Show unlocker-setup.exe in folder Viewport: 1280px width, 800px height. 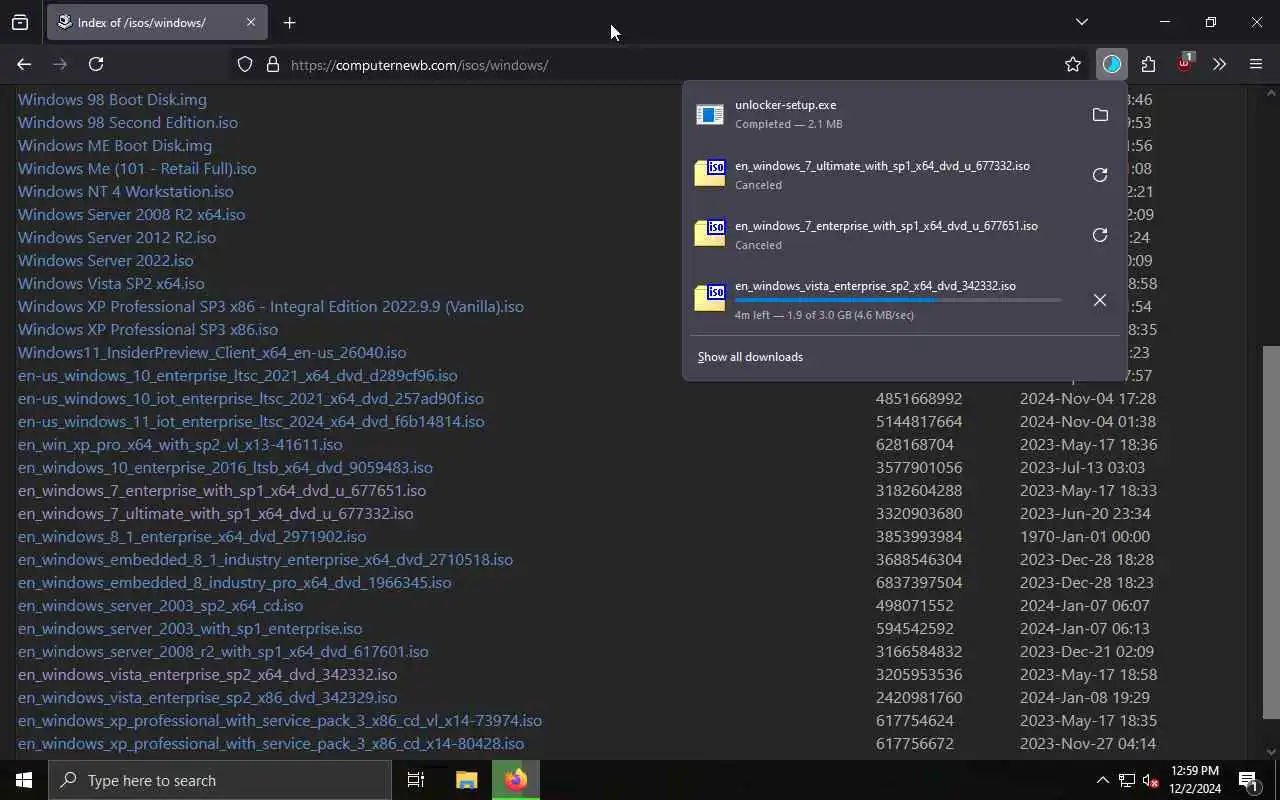click(x=1100, y=115)
